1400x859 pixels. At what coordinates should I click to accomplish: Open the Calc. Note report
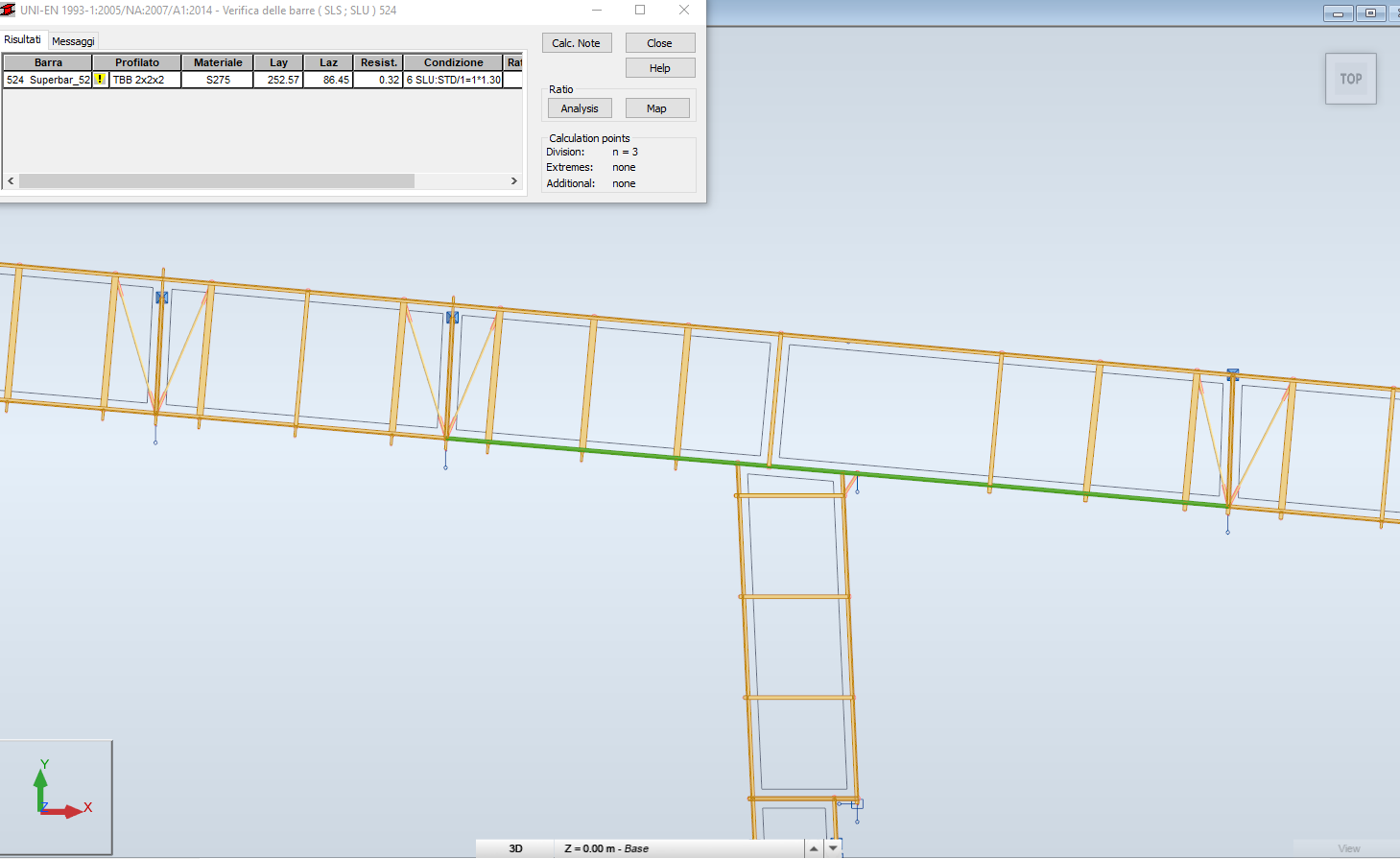577,42
